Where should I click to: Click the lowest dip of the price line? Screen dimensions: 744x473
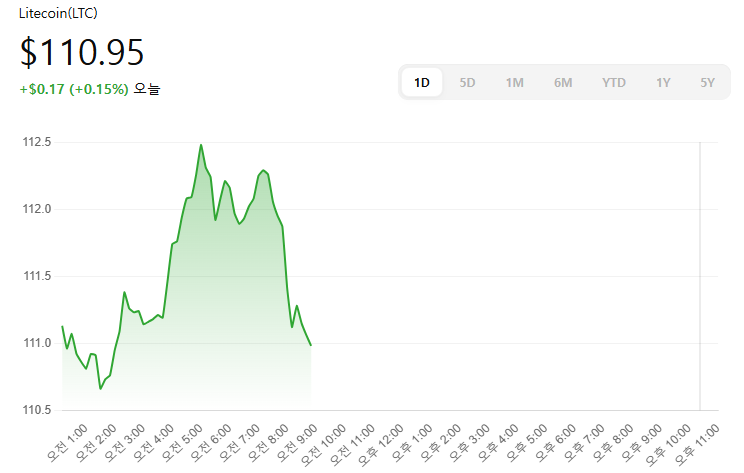(x=101, y=389)
